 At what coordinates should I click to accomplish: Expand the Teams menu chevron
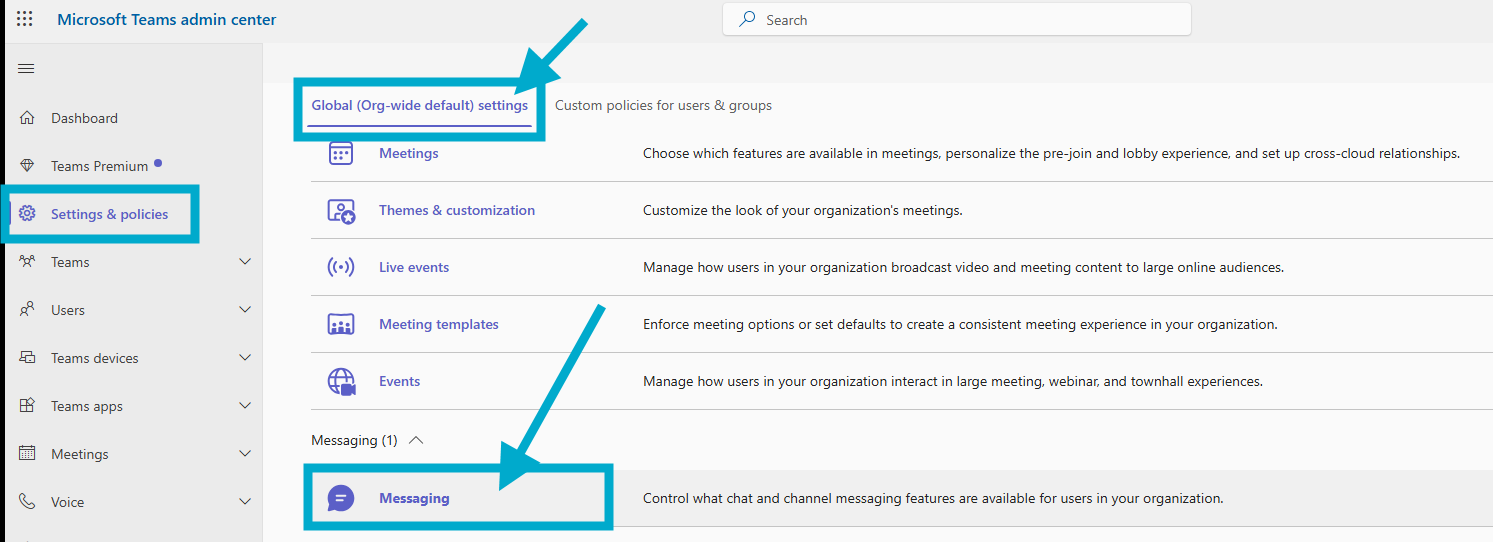point(245,262)
